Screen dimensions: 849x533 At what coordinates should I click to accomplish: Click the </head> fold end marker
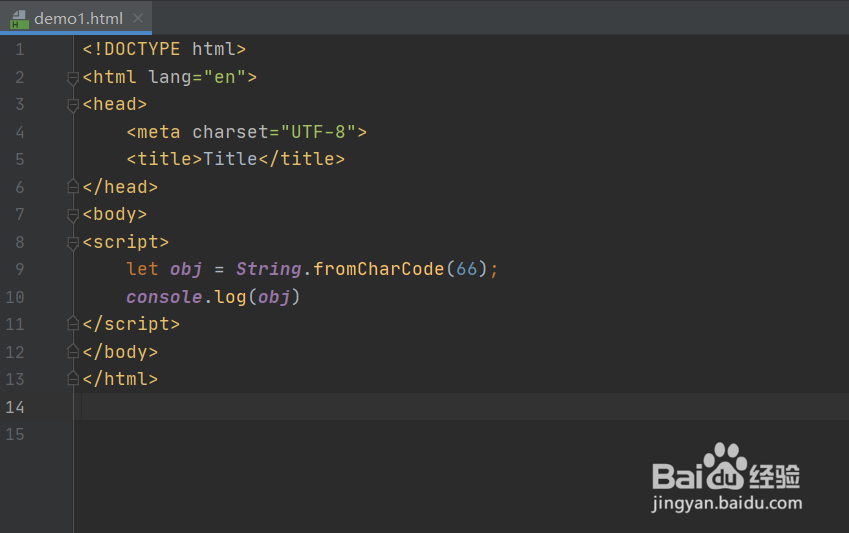click(x=73, y=187)
